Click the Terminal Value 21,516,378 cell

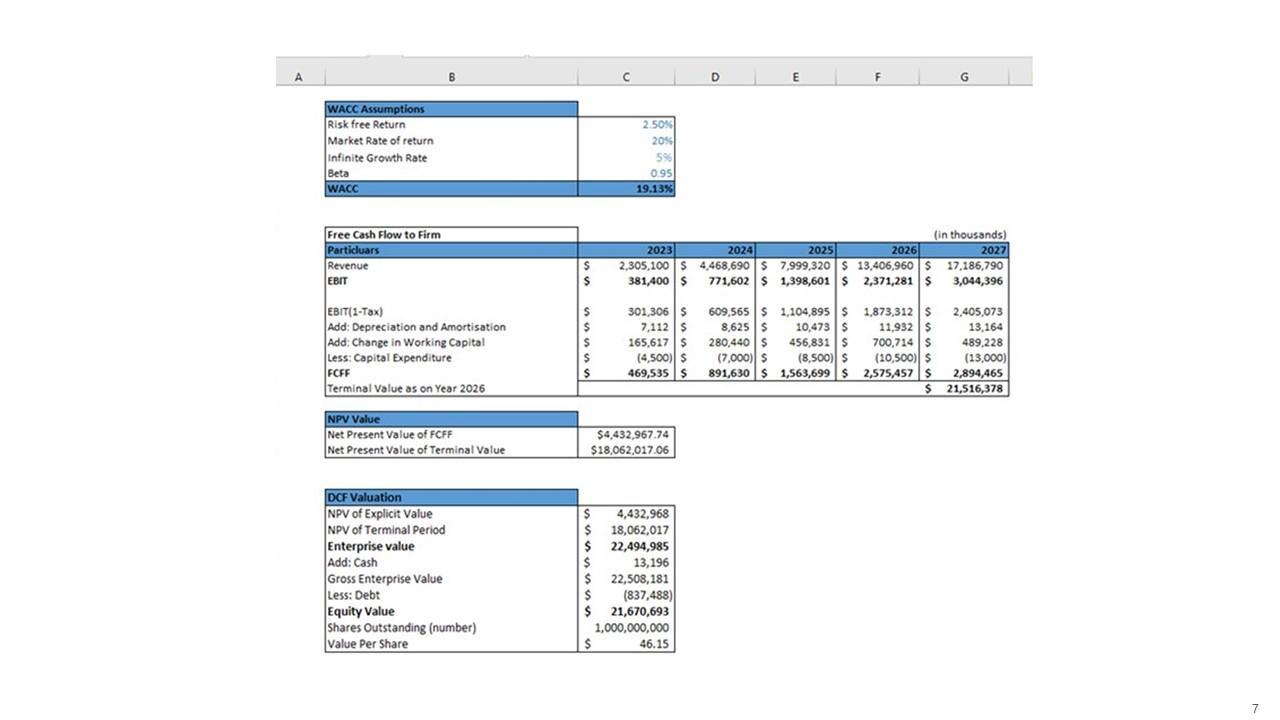(966, 388)
